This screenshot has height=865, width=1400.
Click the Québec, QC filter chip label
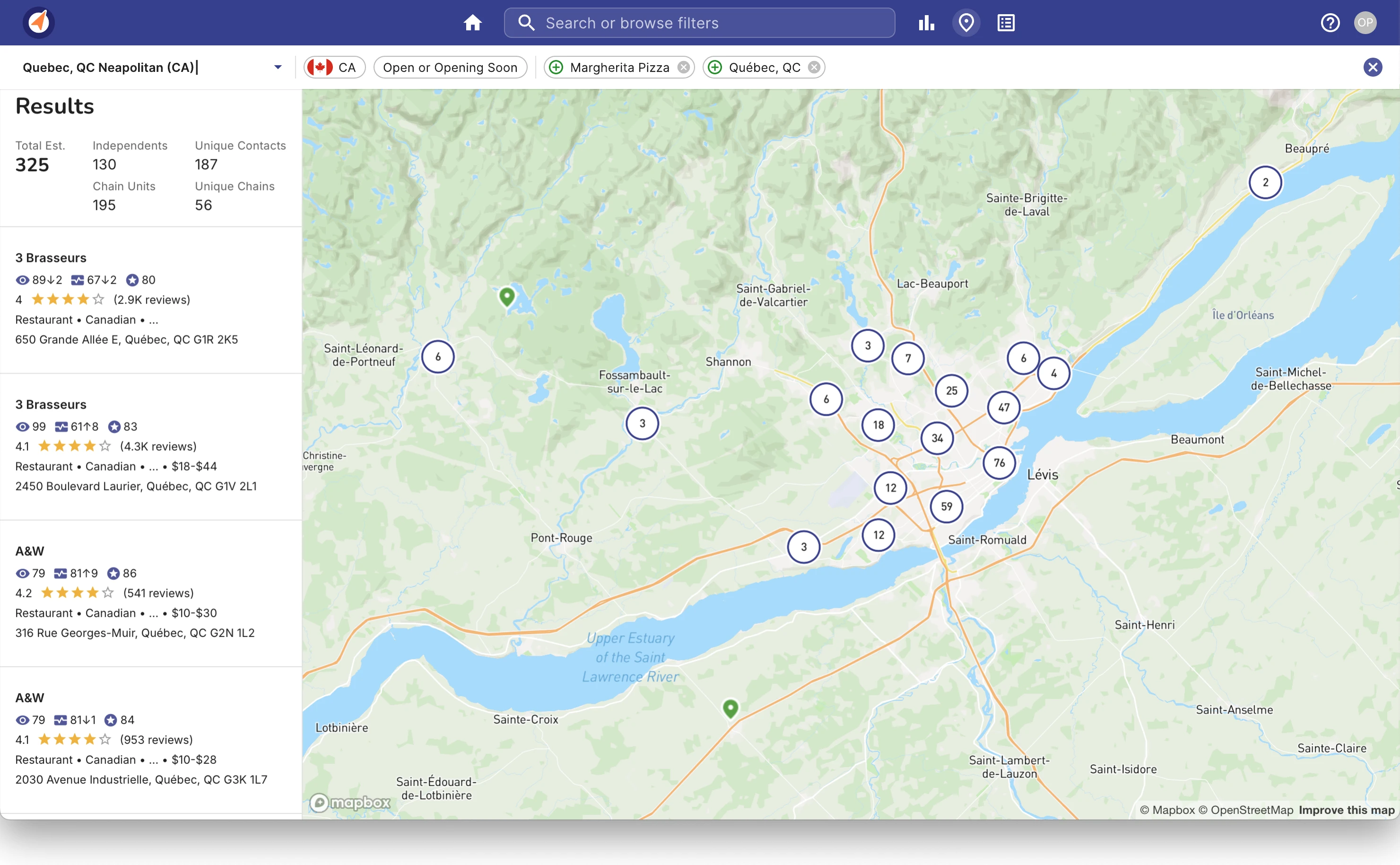point(765,68)
